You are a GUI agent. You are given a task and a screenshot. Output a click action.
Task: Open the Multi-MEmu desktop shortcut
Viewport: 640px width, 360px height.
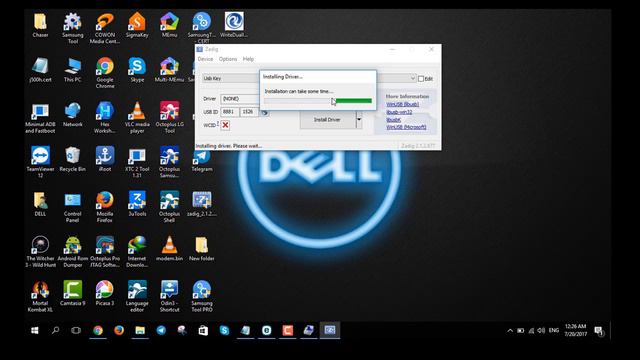coord(169,69)
